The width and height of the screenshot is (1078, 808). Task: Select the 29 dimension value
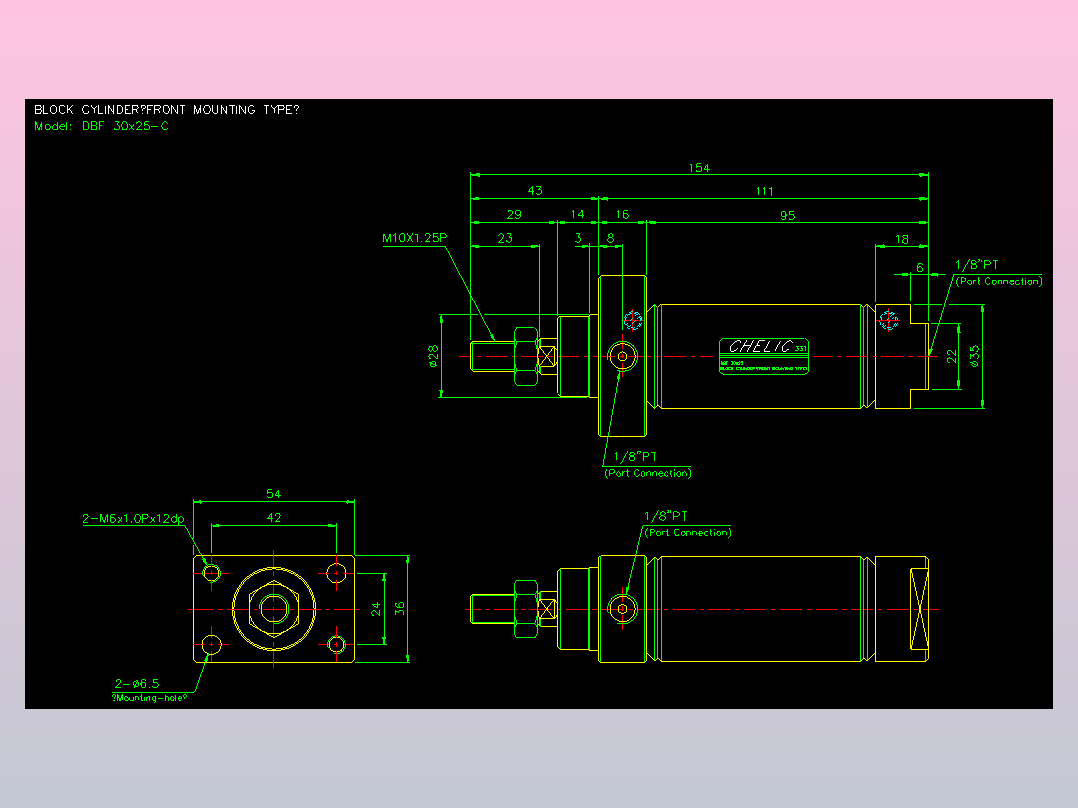pyautogui.click(x=514, y=215)
